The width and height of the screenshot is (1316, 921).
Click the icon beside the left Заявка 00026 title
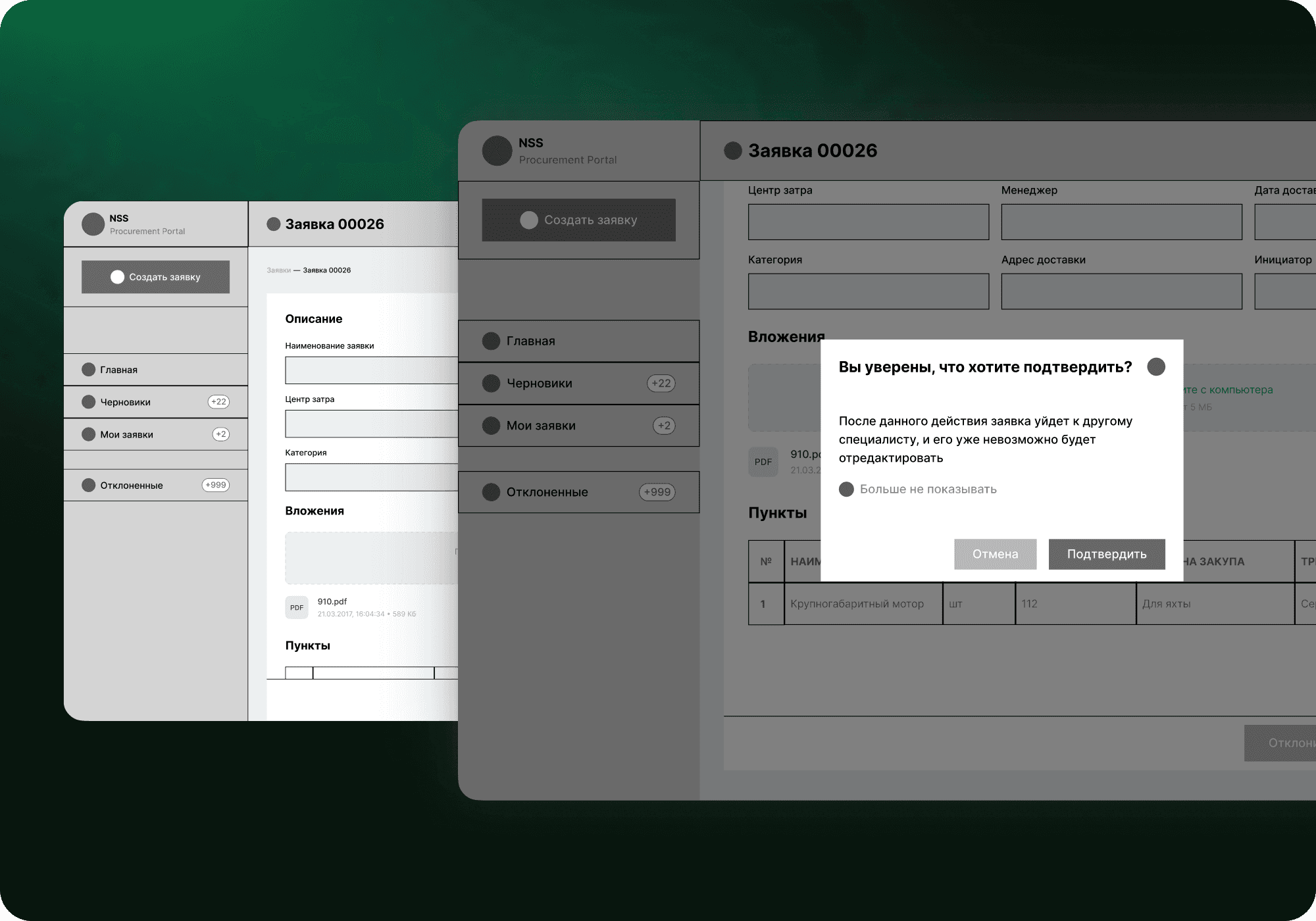pyautogui.click(x=273, y=224)
